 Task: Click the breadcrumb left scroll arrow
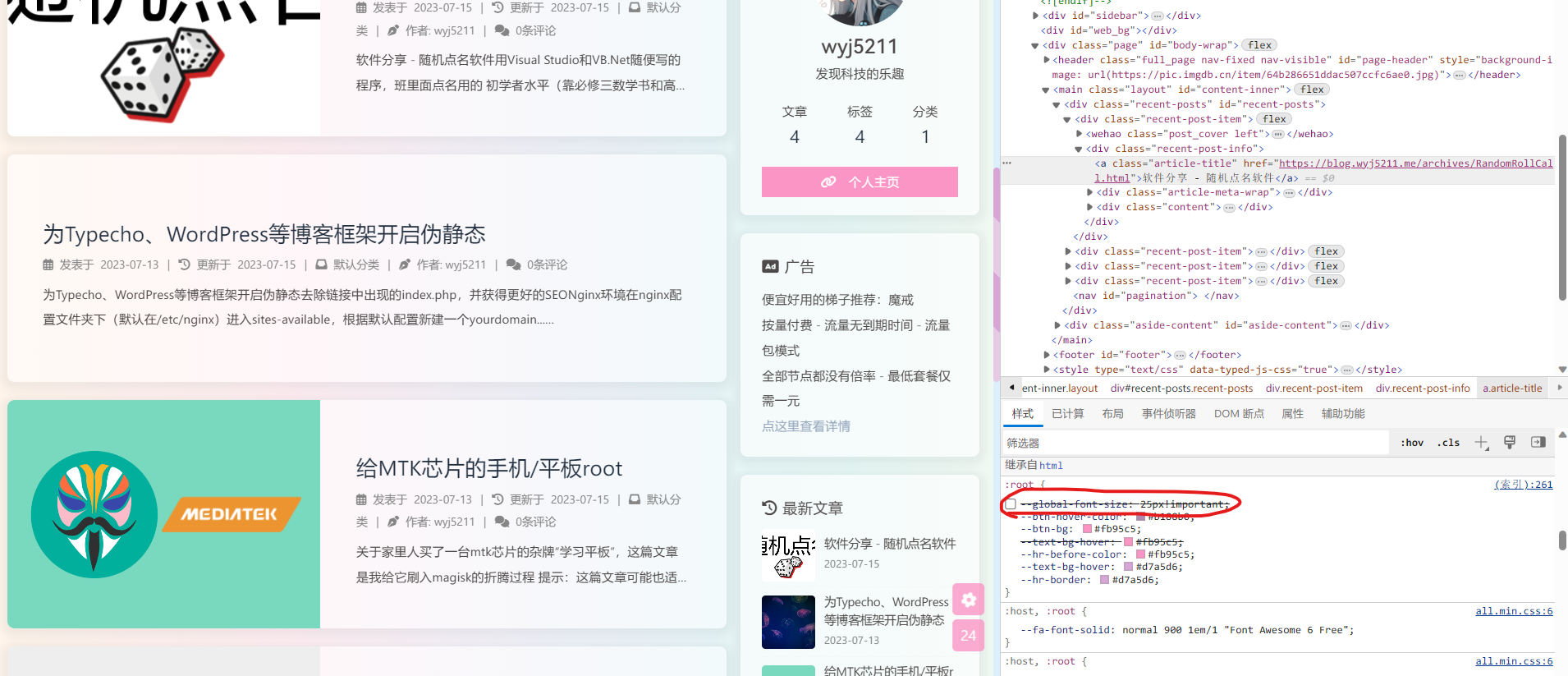click(x=1011, y=388)
